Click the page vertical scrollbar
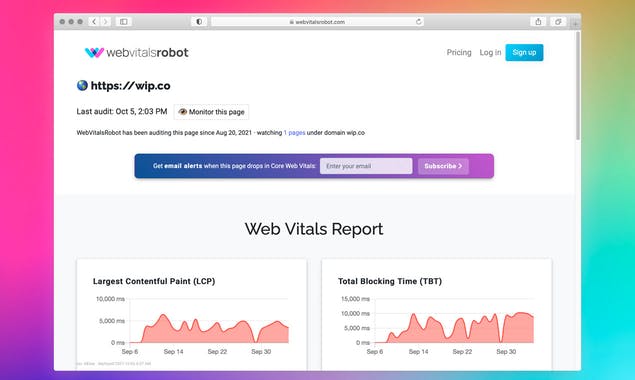 pyautogui.click(x=577, y=86)
